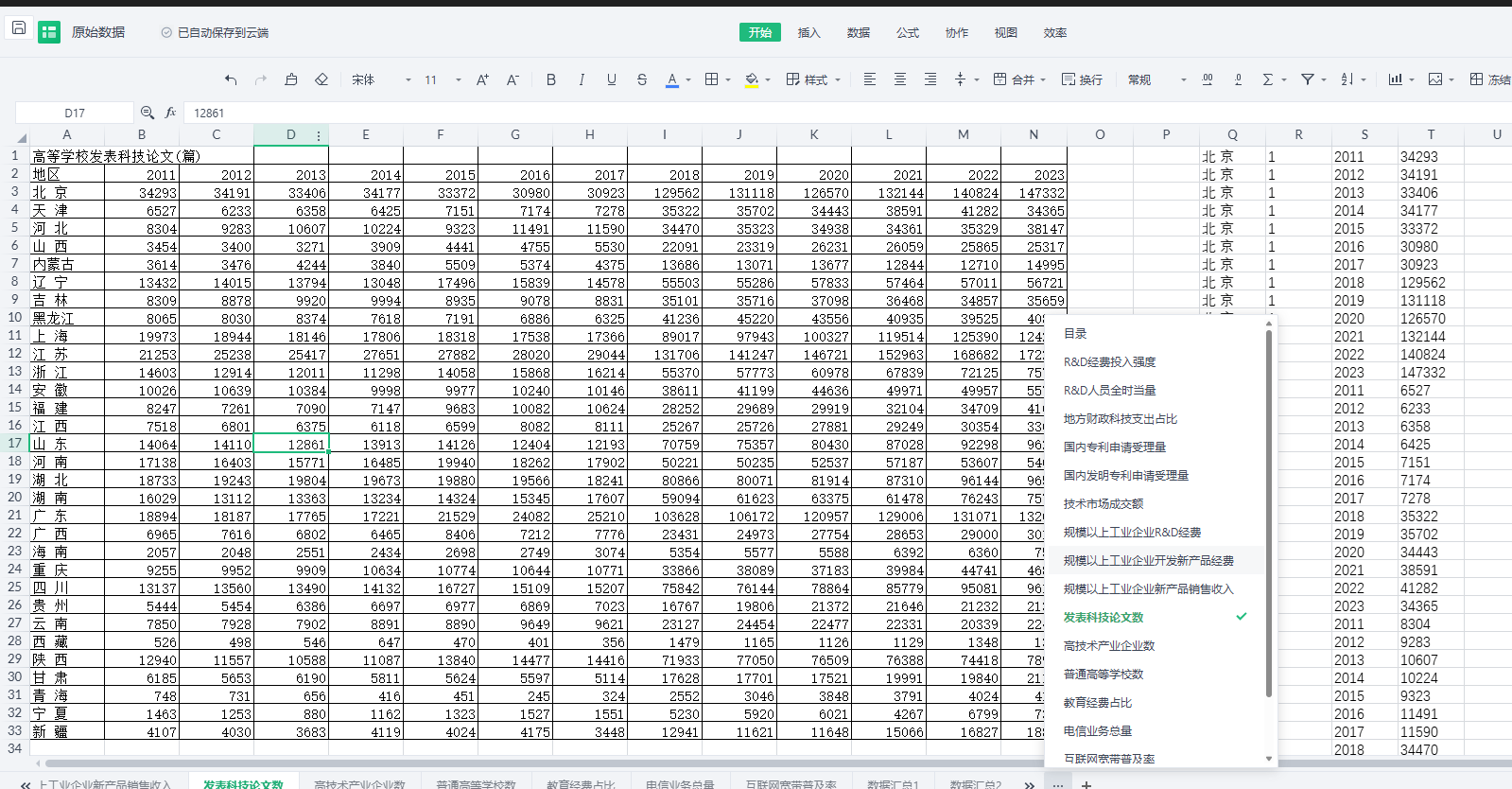Open the 公式 Formula ribbon tab
1512x789 pixels.
[x=908, y=32]
